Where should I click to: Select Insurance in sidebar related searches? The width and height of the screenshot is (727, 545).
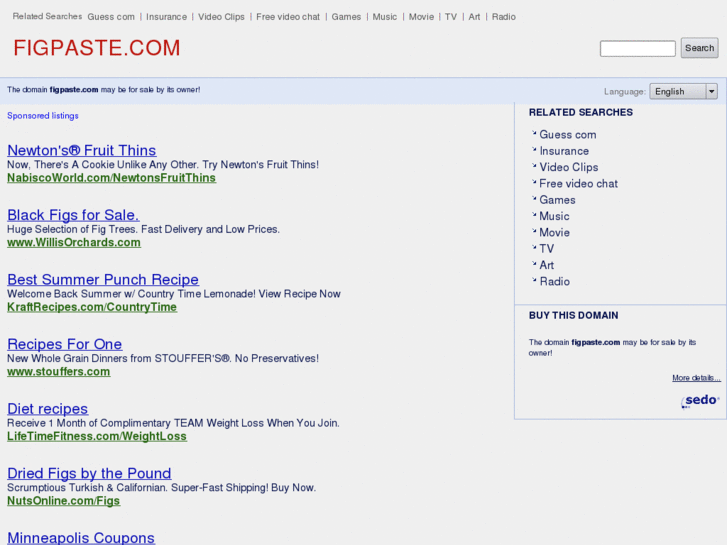[x=564, y=151]
